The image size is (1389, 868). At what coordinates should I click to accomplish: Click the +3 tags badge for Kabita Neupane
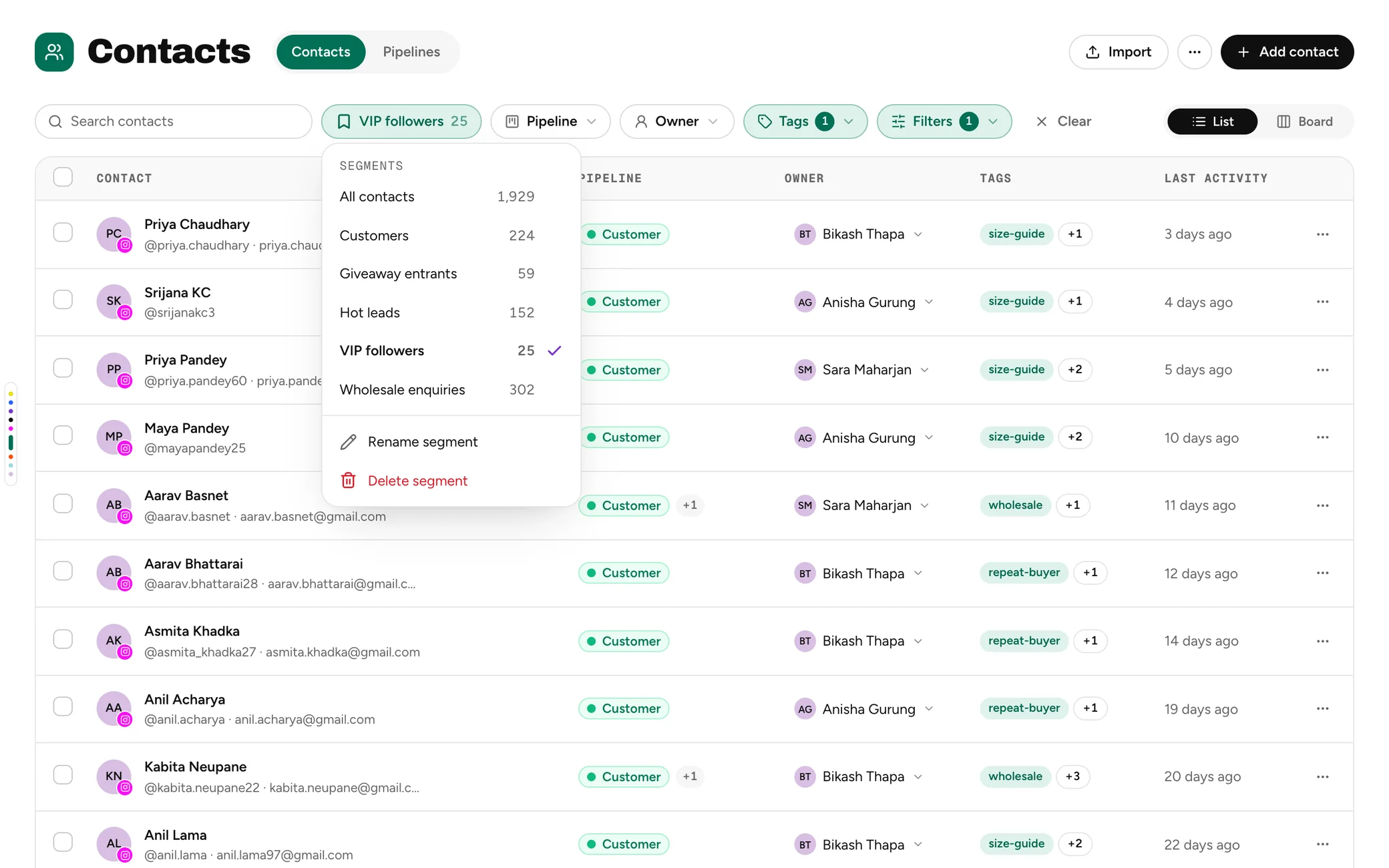pyautogui.click(x=1073, y=777)
